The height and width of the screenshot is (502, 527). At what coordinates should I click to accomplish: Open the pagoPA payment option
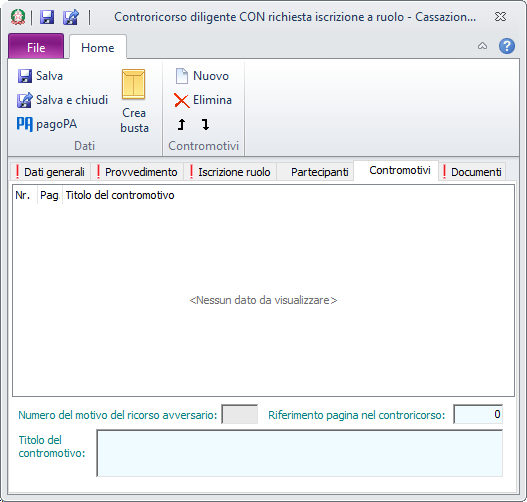click(x=47, y=124)
